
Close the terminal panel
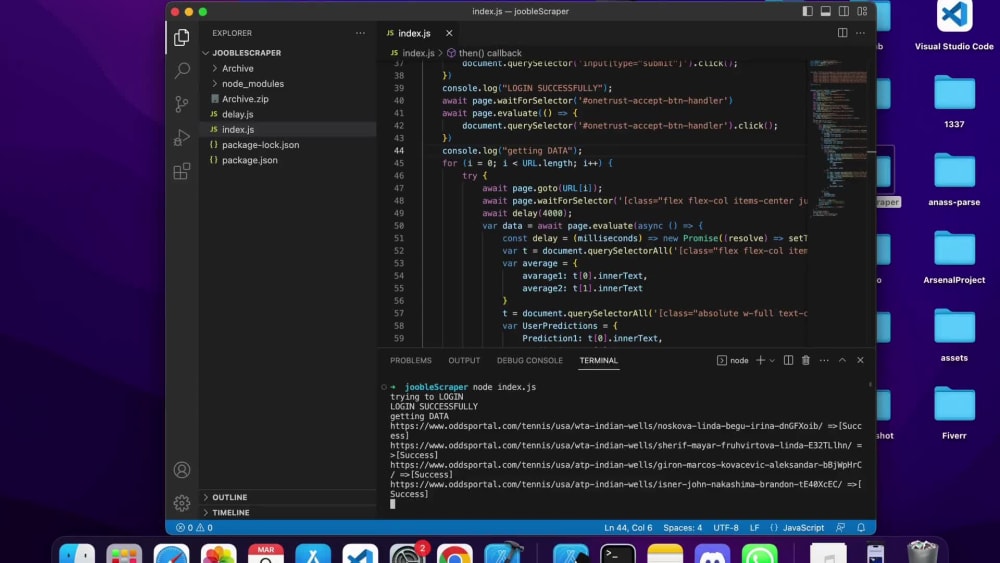[860, 360]
